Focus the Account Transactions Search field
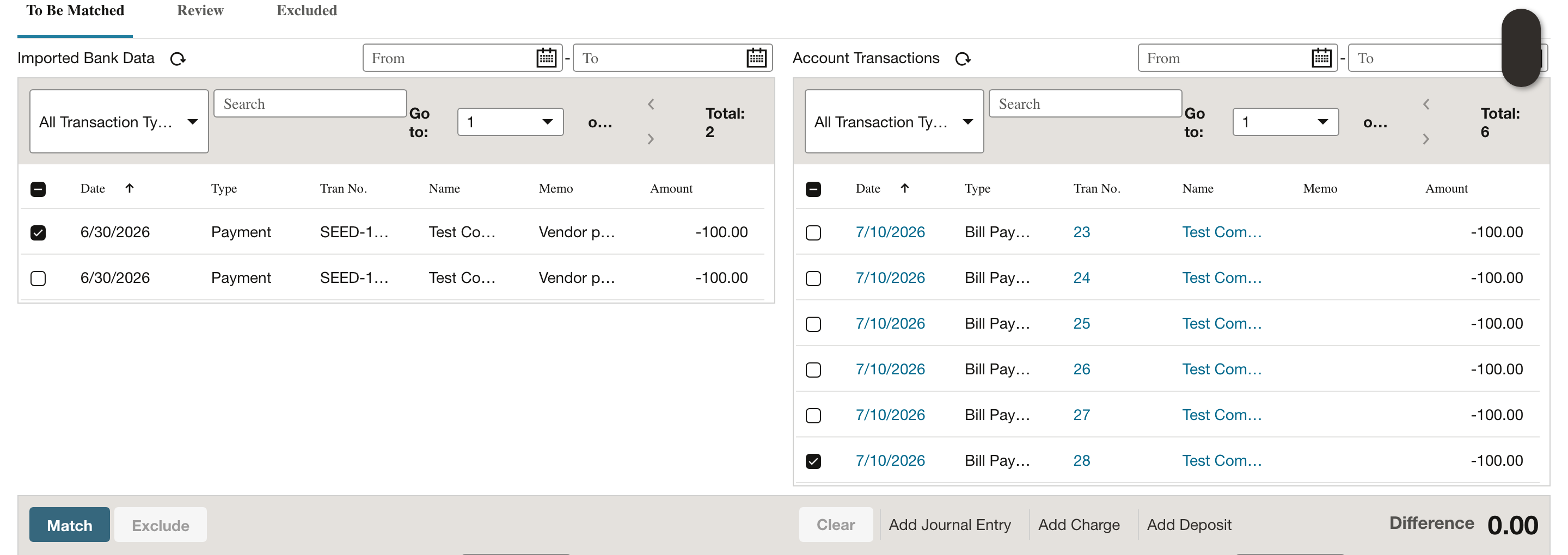The image size is (1568, 555). click(1085, 104)
